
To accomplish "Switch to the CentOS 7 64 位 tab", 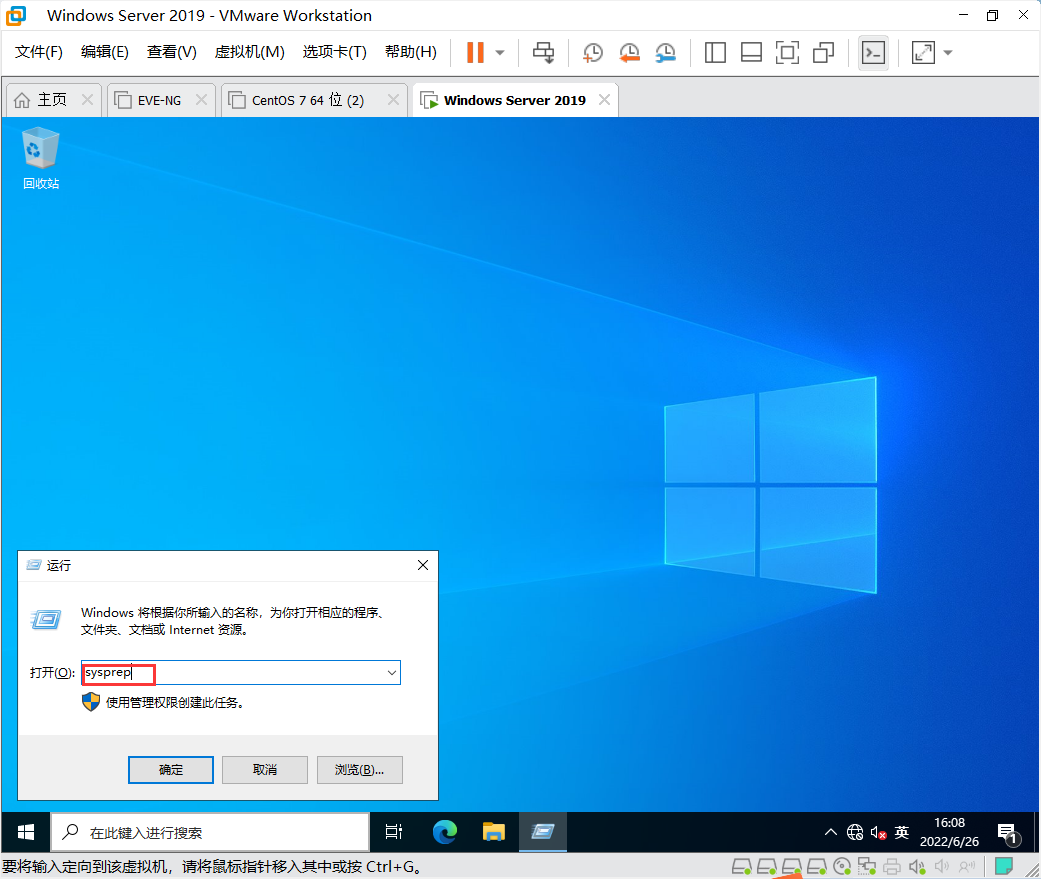I will click(305, 100).
